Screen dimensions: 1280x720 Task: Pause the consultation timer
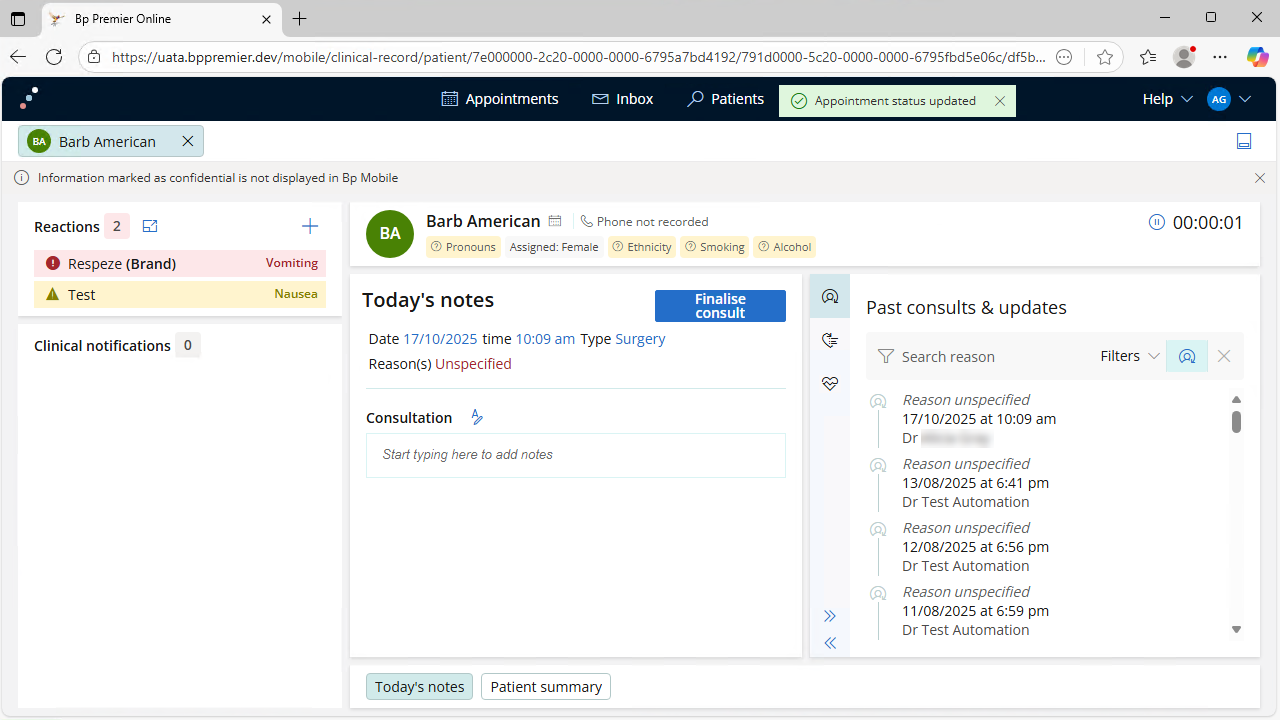point(1157,222)
